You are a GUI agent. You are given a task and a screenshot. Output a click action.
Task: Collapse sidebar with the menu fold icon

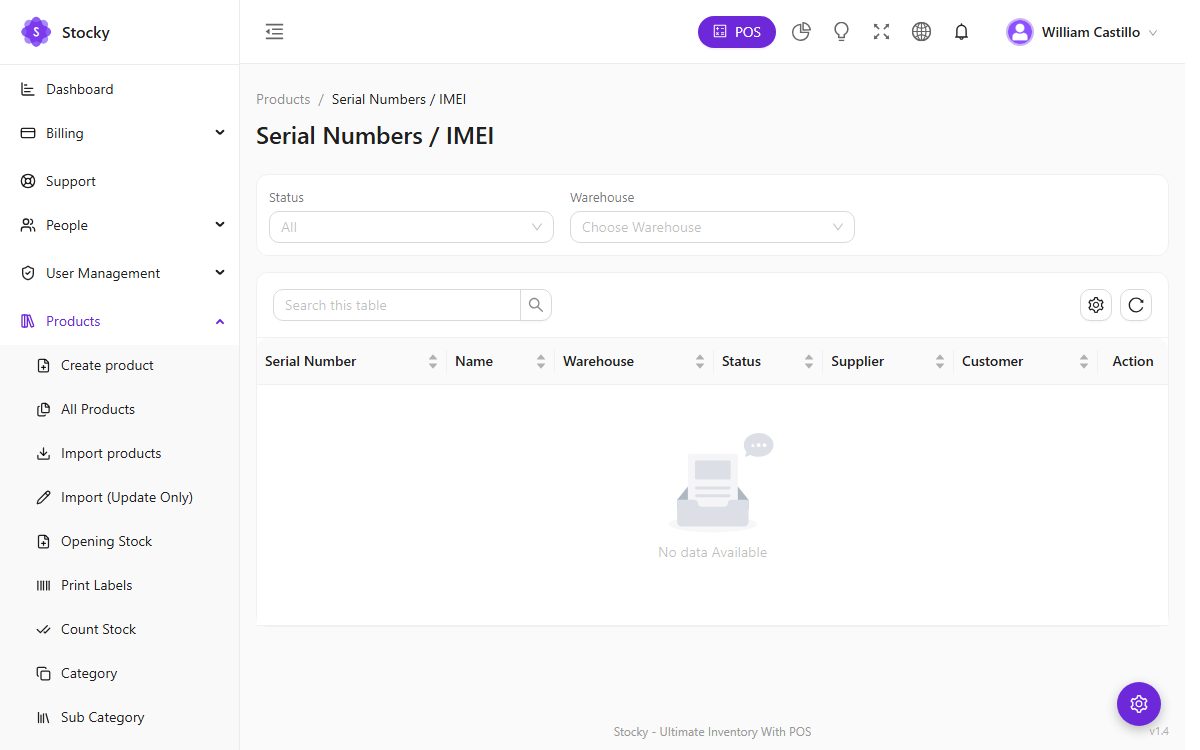point(274,32)
